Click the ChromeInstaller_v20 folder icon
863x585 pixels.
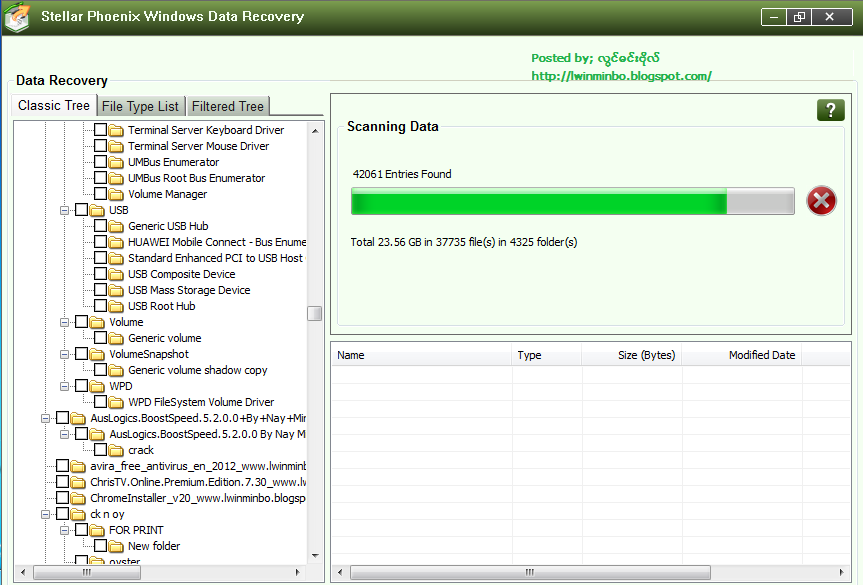pyautogui.click(x=78, y=498)
